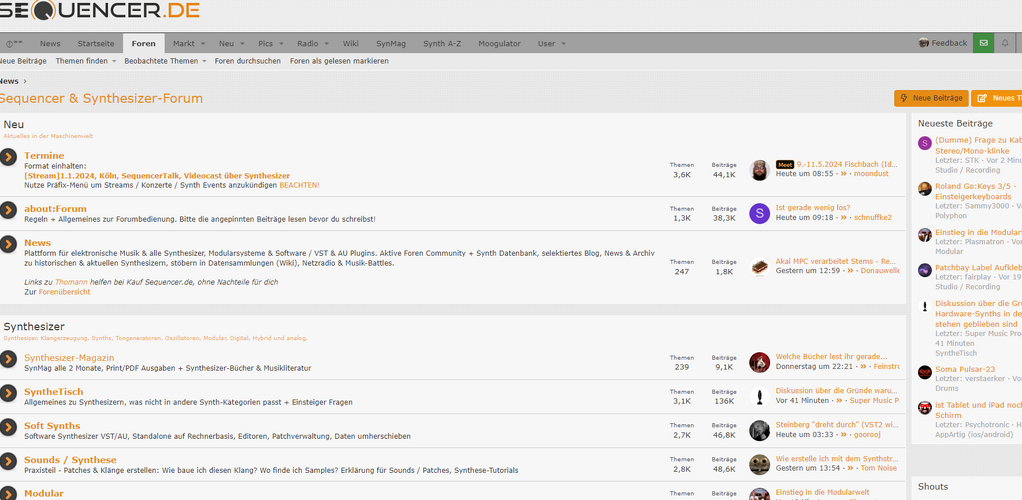Open avatar next to Wie erstelle ich thread
The height and width of the screenshot is (500, 1022).
tap(759, 463)
